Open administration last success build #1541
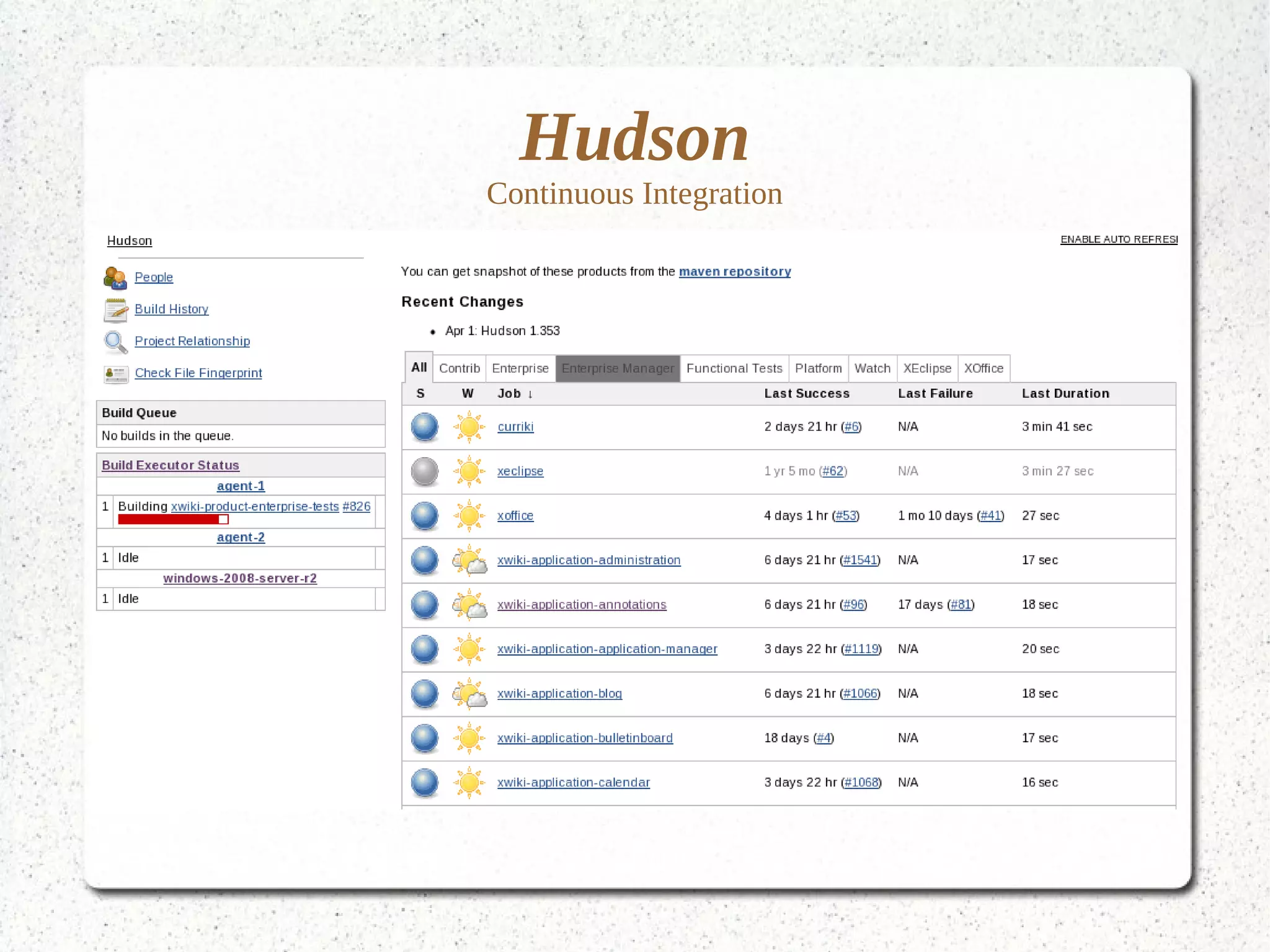Viewport: 1270px width, 952px height. click(x=860, y=560)
